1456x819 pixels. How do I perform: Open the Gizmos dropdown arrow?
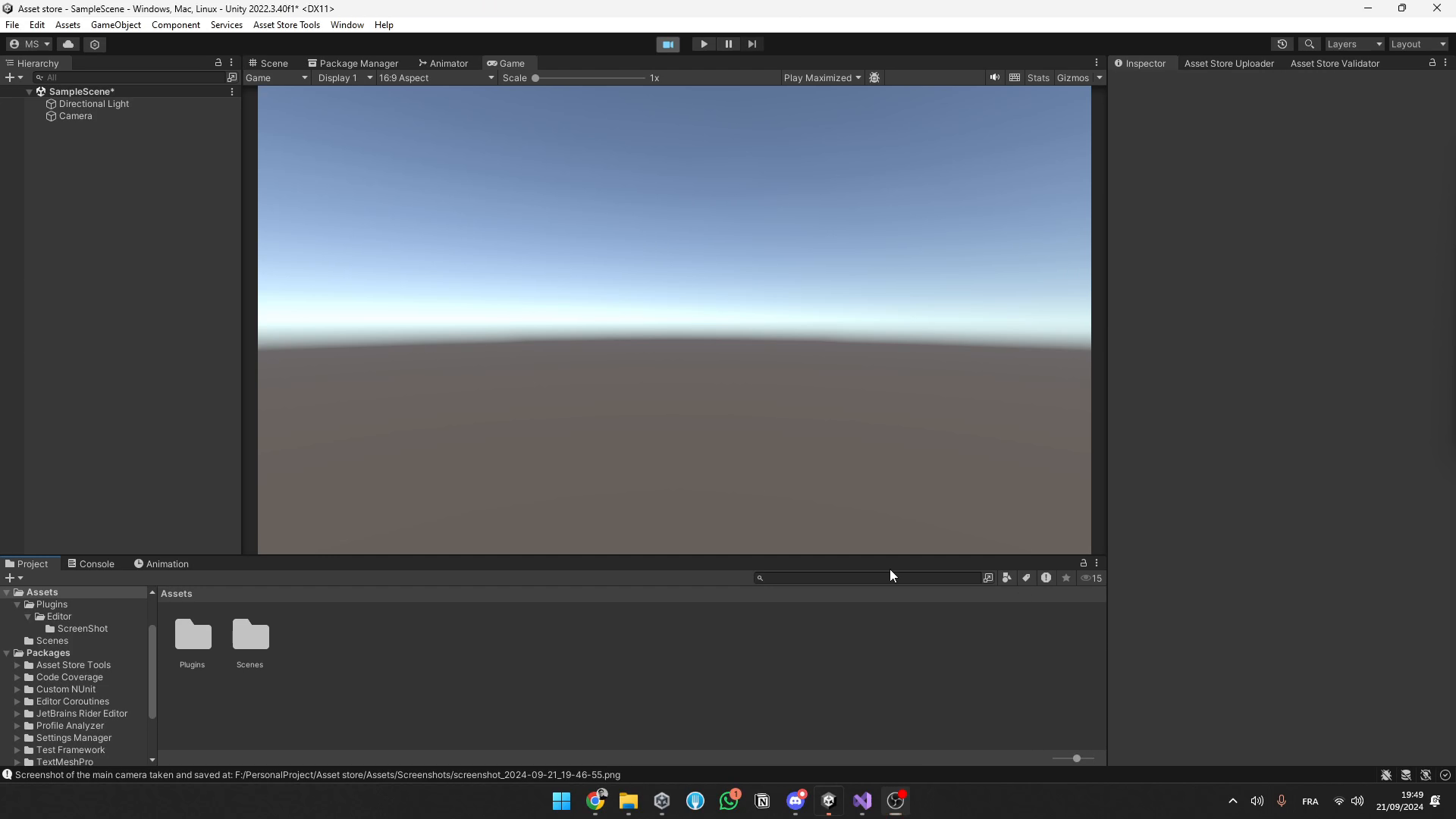(x=1099, y=77)
